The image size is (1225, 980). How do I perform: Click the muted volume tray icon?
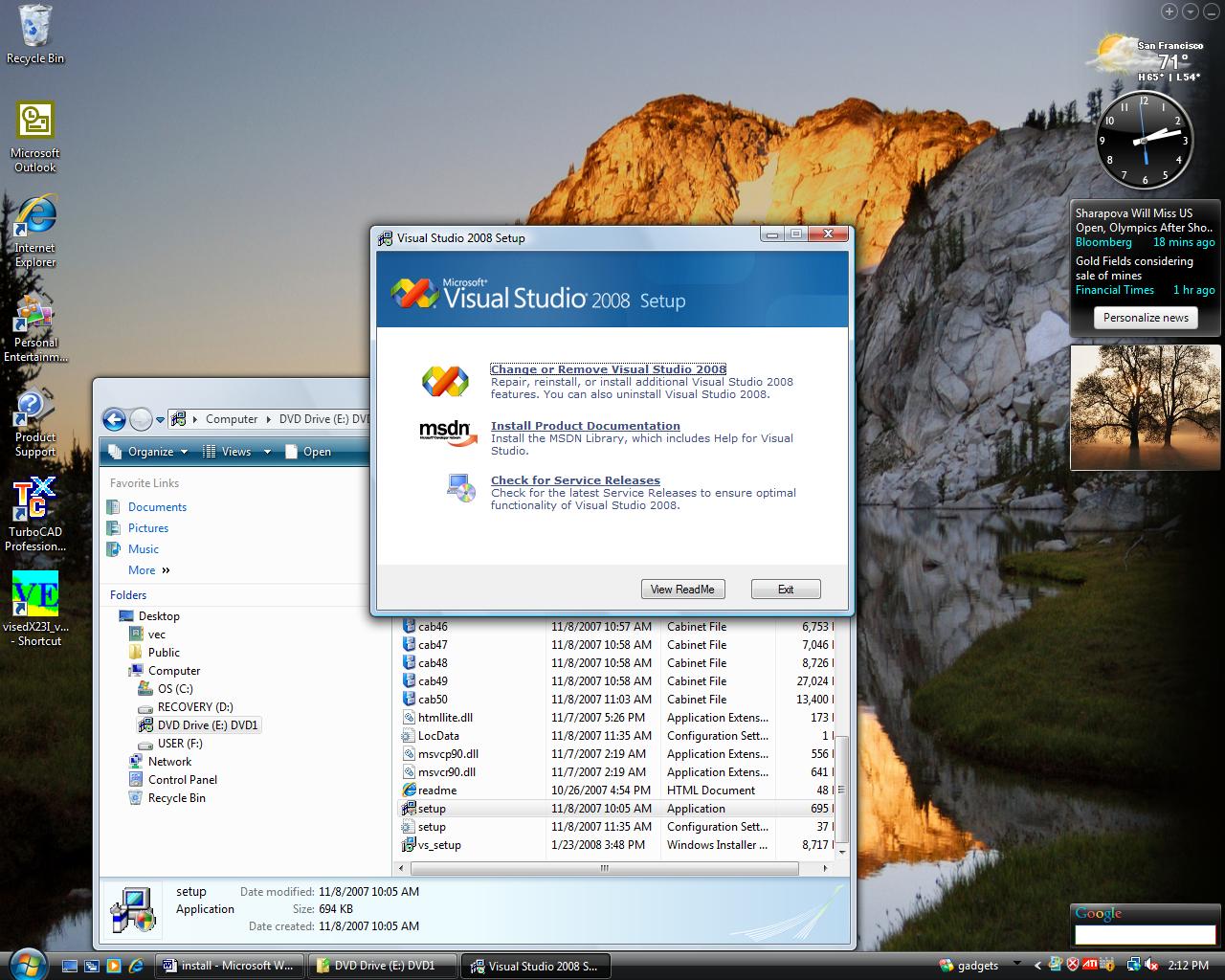1151,965
